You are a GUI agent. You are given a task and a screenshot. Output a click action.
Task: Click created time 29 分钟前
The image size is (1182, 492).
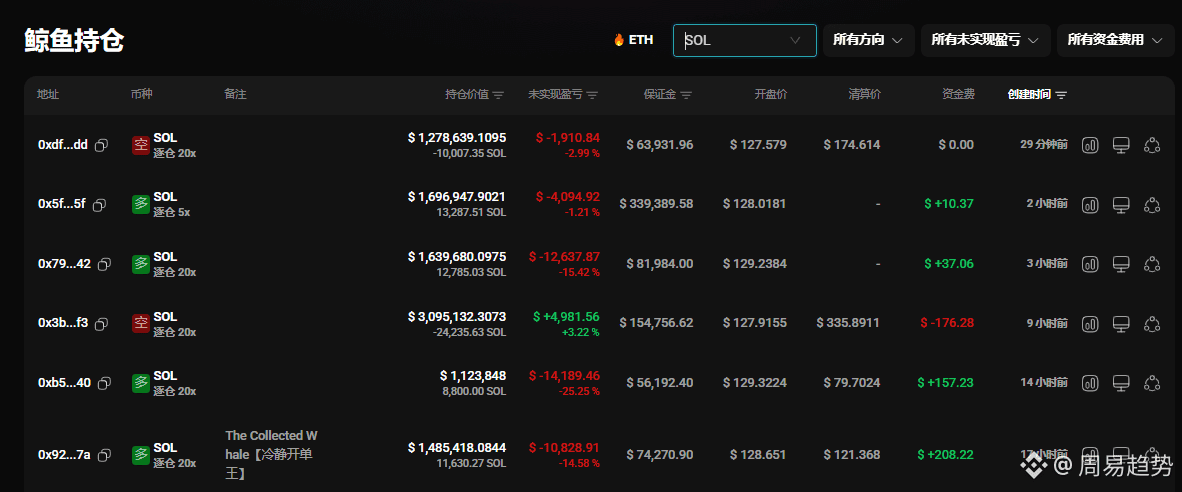pos(1044,145)
